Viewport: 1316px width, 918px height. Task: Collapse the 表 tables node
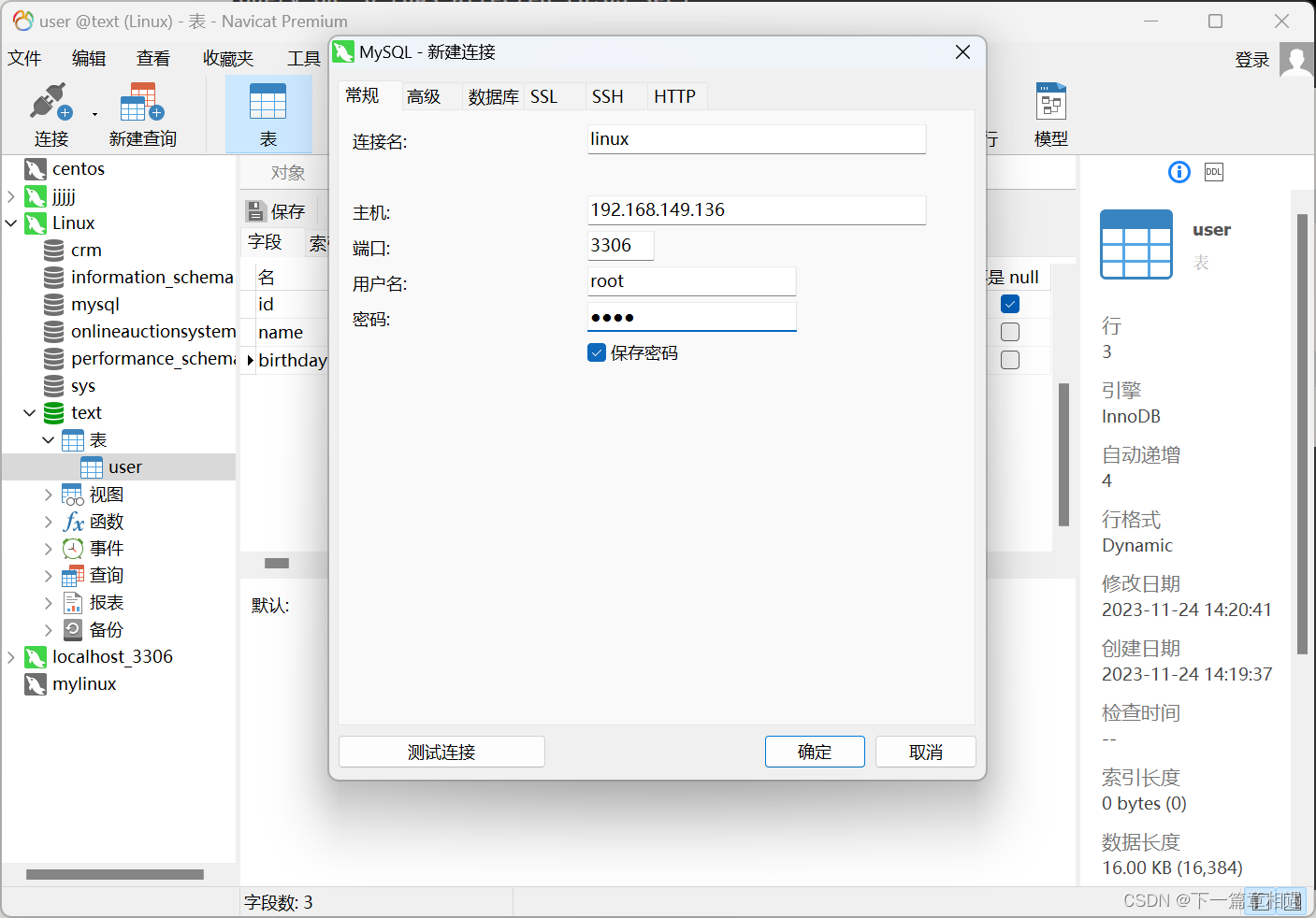[49, 440]
